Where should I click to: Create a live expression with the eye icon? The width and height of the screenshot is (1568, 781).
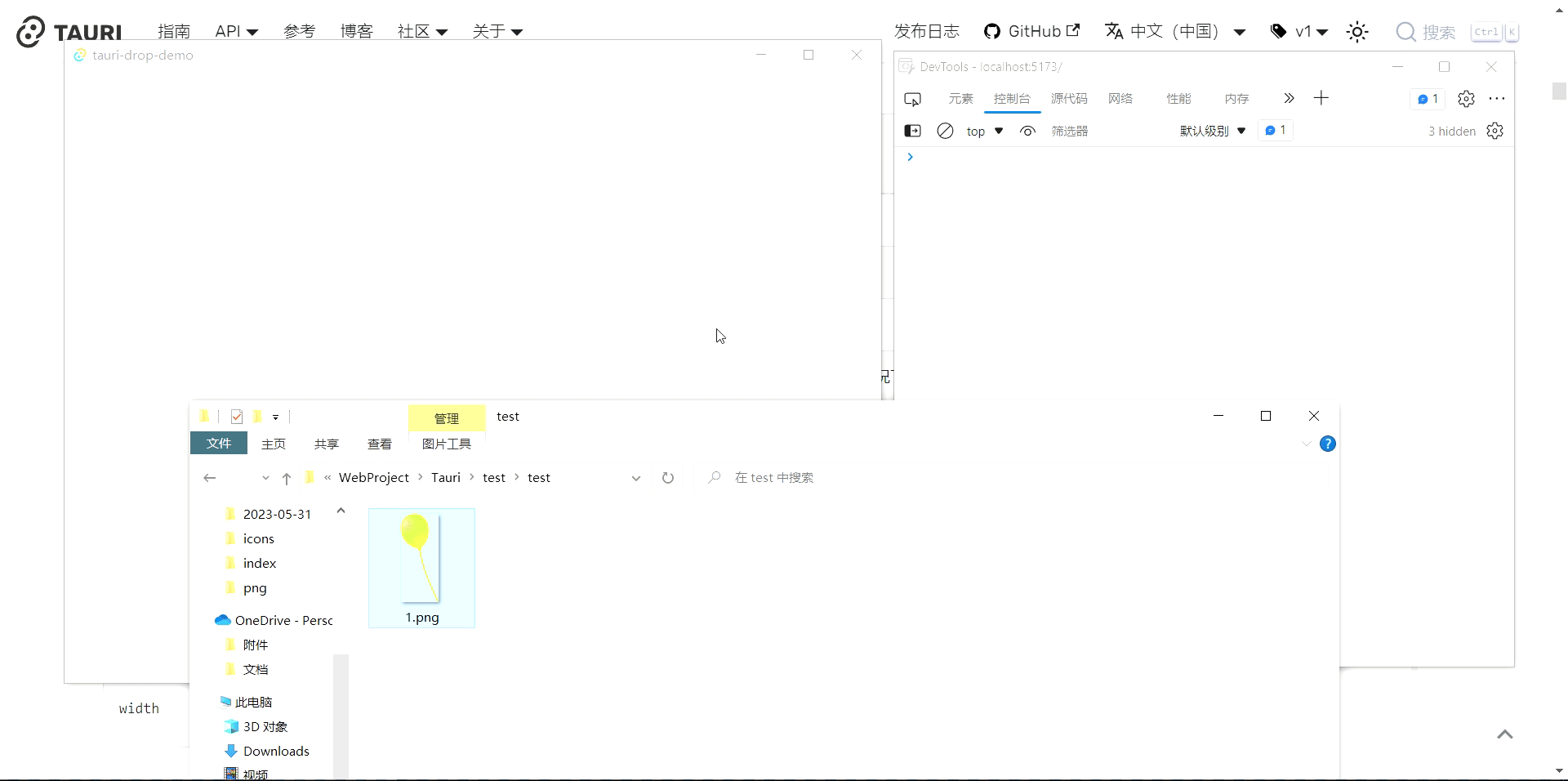coord(1027,130)
